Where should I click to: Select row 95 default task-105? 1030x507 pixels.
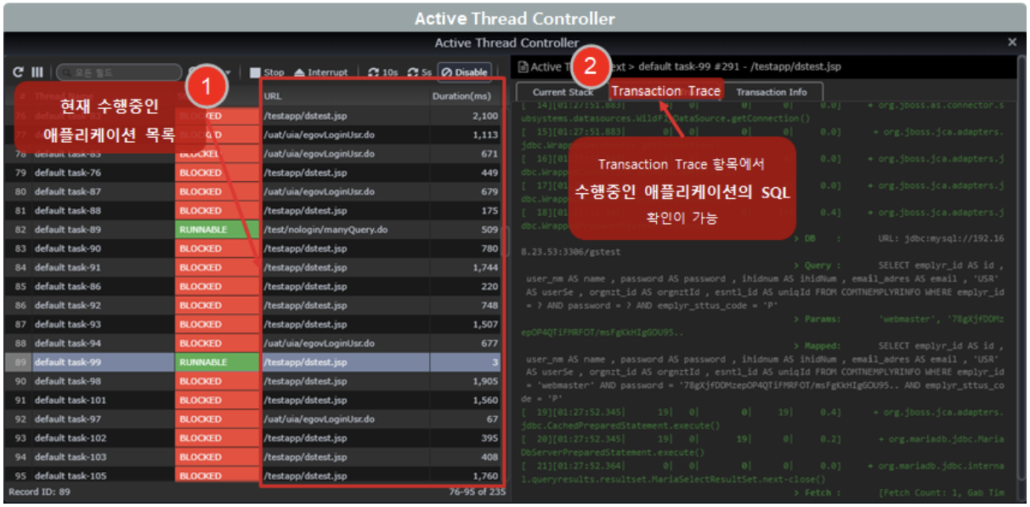[253, 475]
